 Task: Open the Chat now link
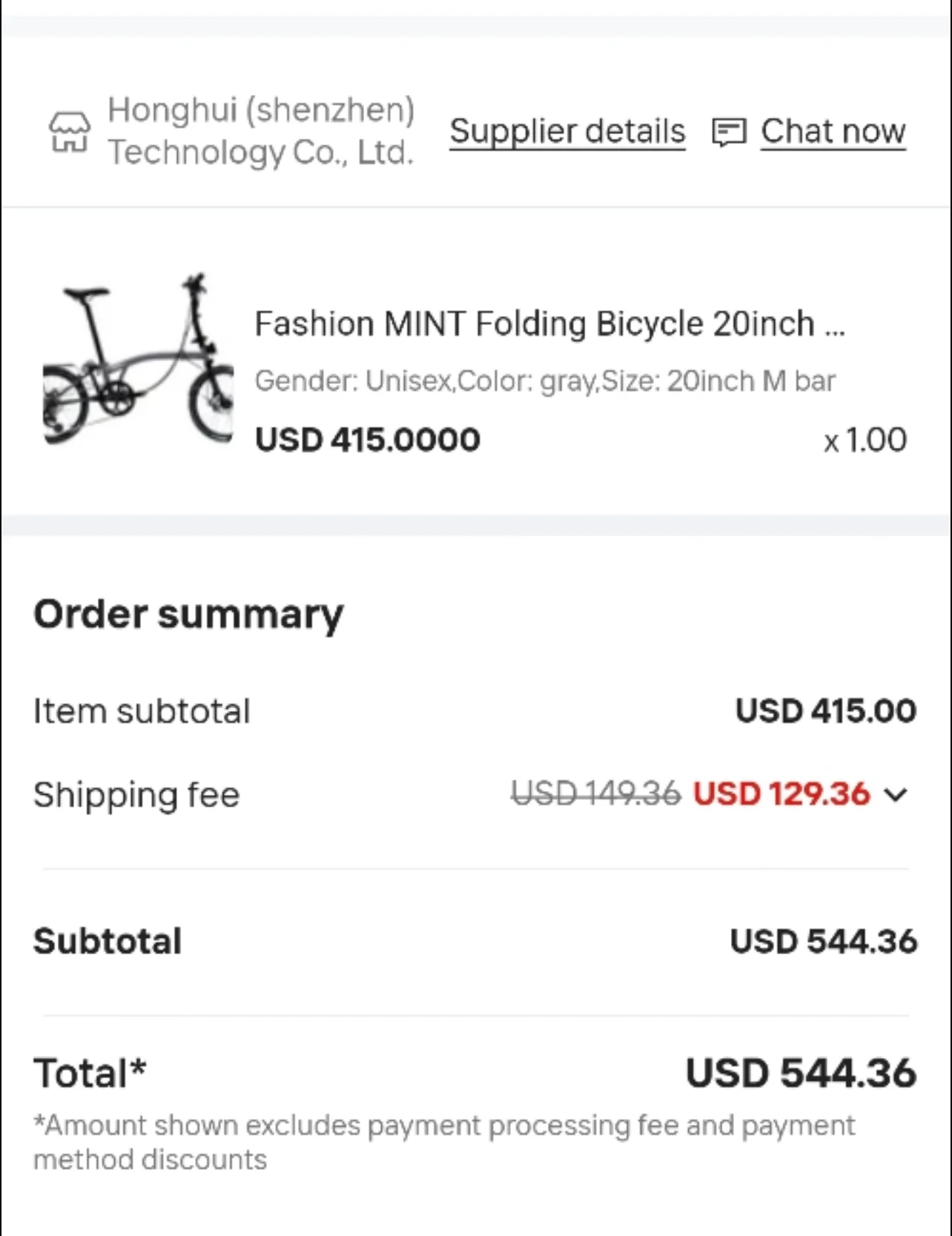tap(833, 131)
